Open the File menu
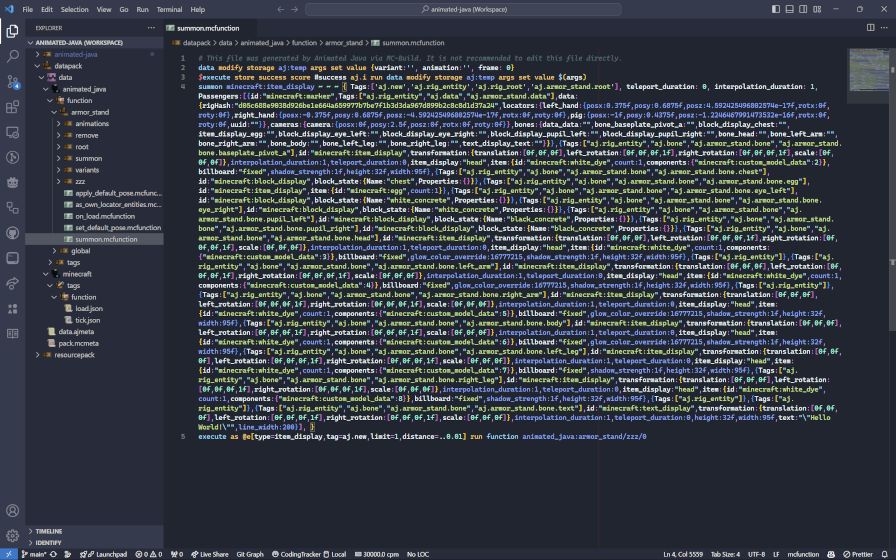Screen dimensions: 896x560 27,9
